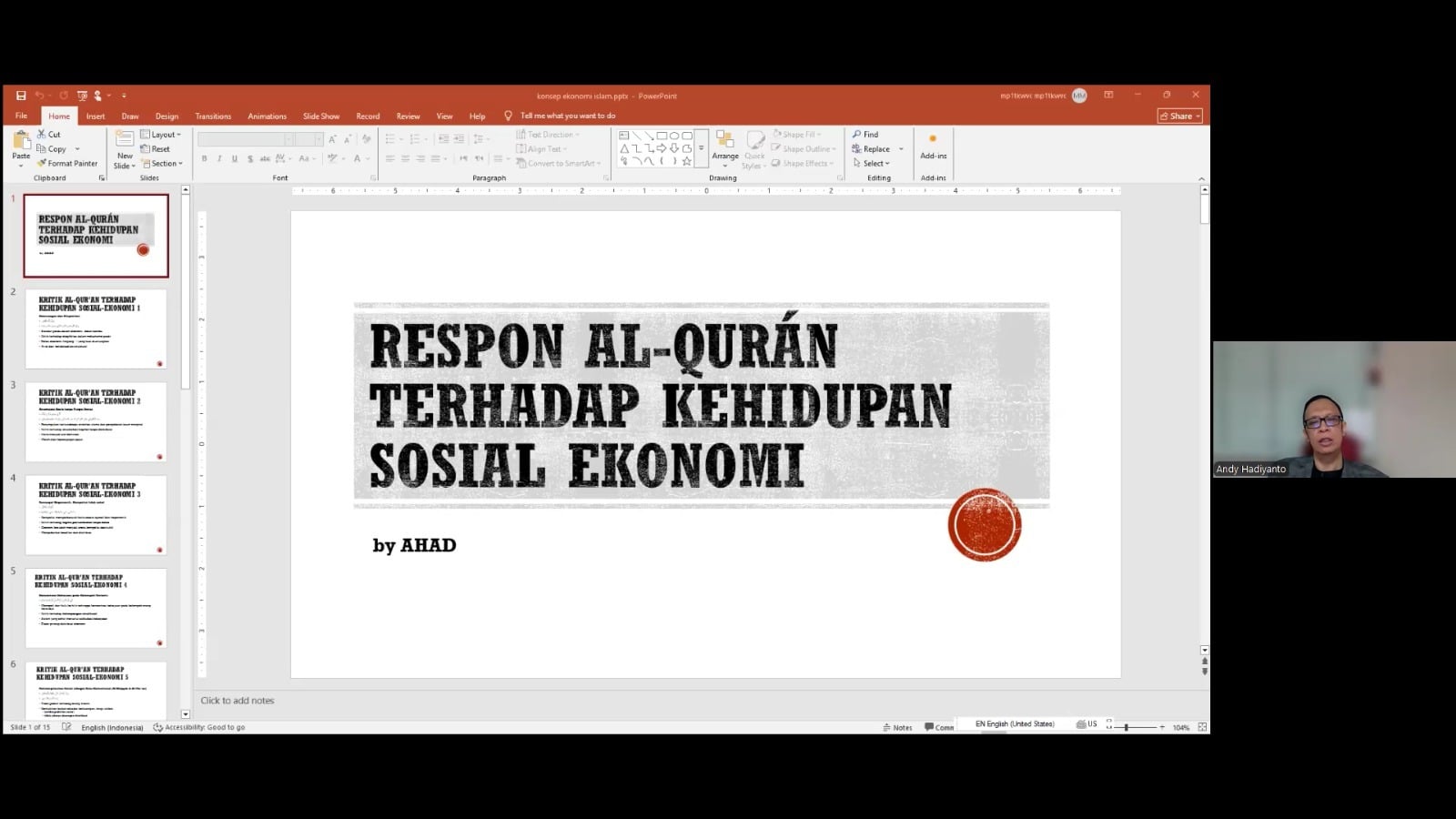Click the Save icon in quick access toolbar

(x=21, y=96)
